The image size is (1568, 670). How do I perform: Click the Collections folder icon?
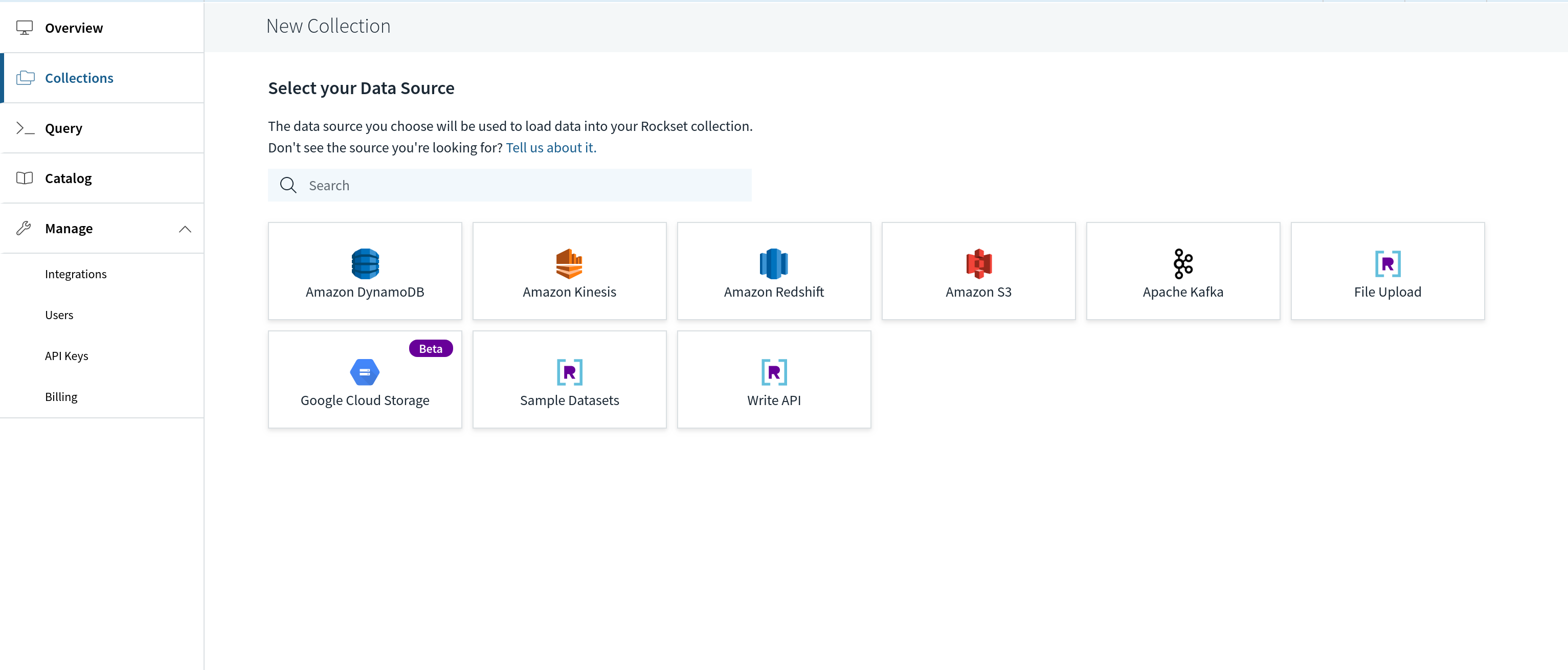coord(25,78)
